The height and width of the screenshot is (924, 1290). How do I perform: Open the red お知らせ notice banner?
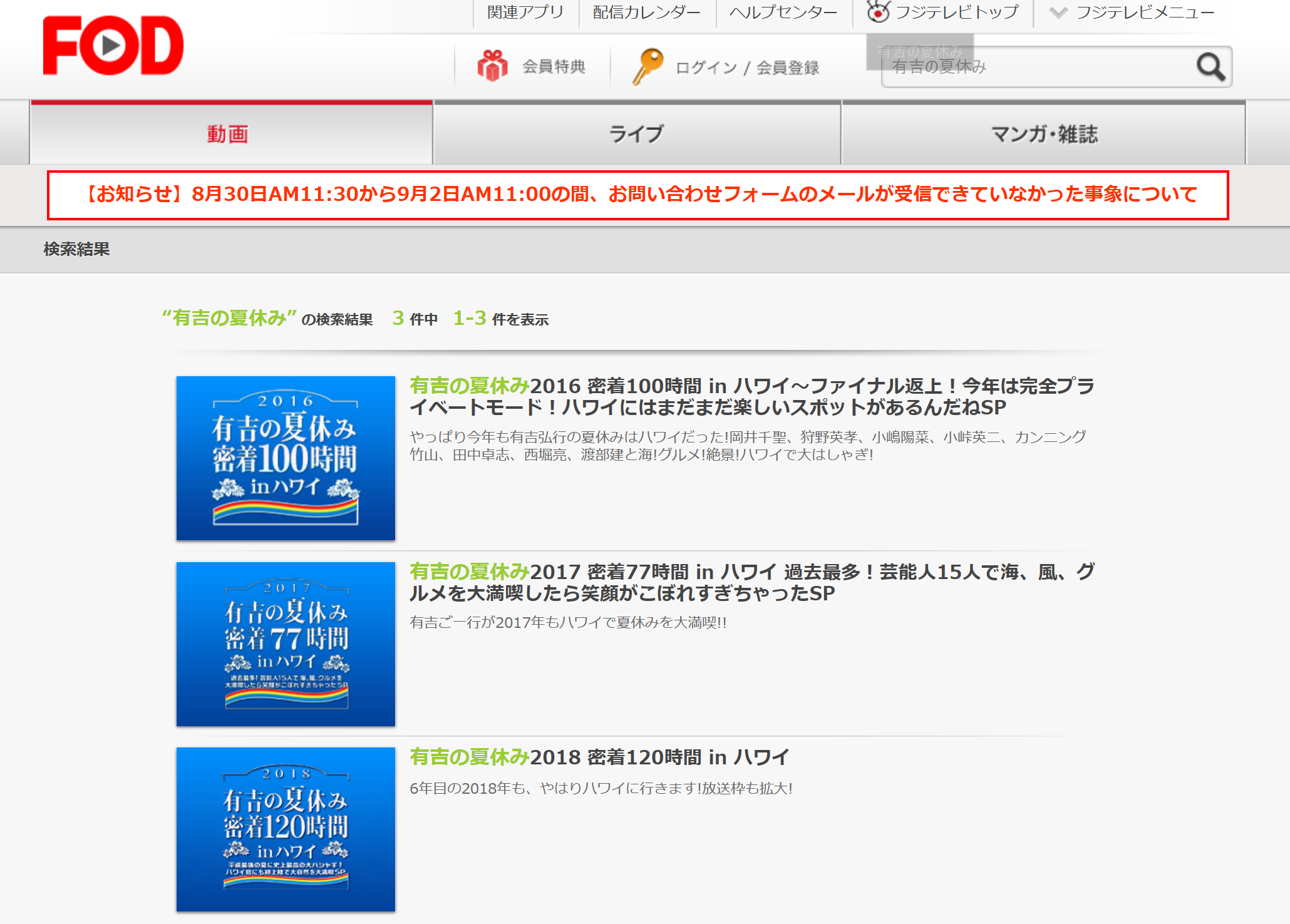tap(637, 195)
